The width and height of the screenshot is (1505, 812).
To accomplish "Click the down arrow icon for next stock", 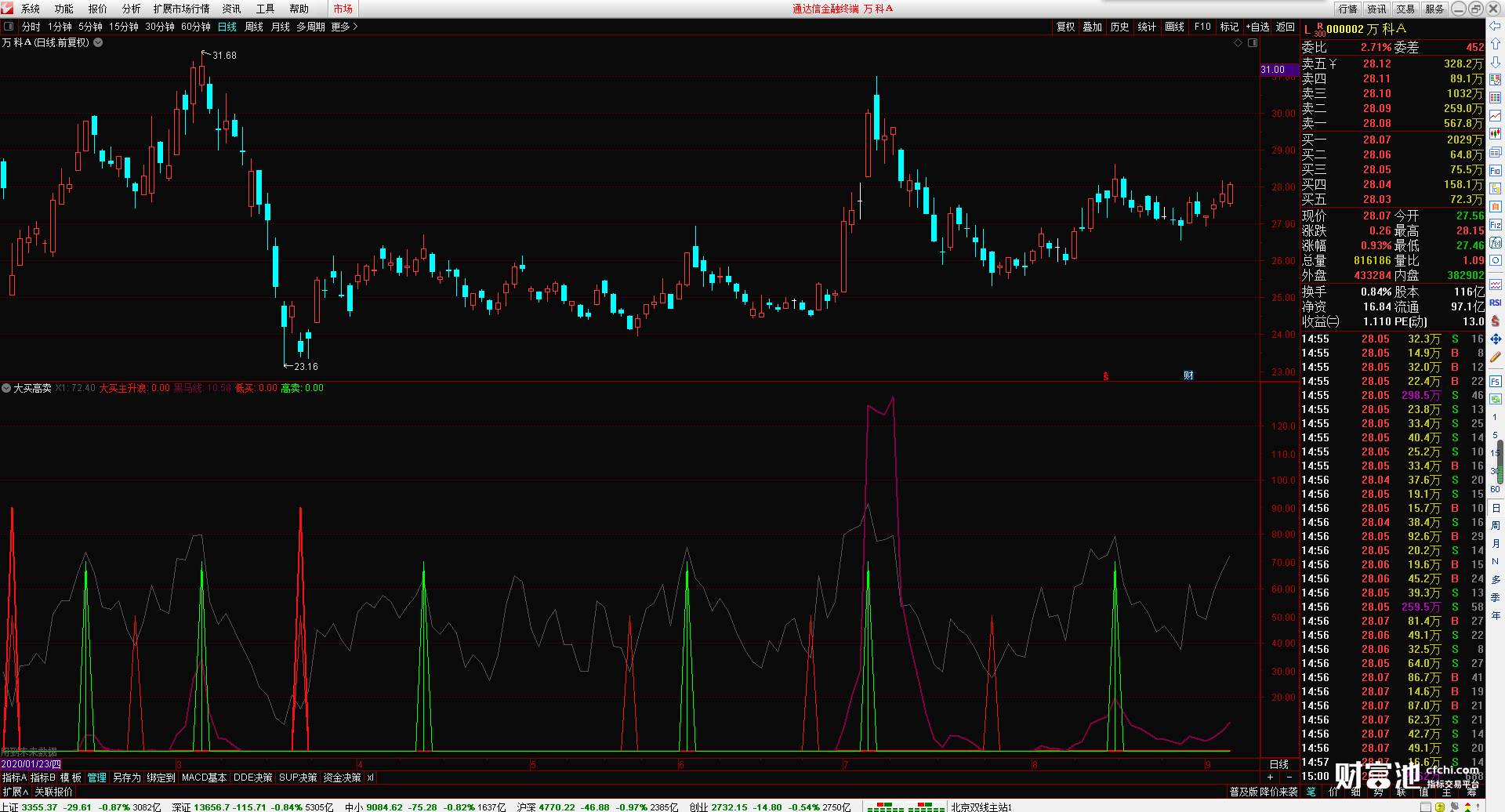I will pos(1496,62).
